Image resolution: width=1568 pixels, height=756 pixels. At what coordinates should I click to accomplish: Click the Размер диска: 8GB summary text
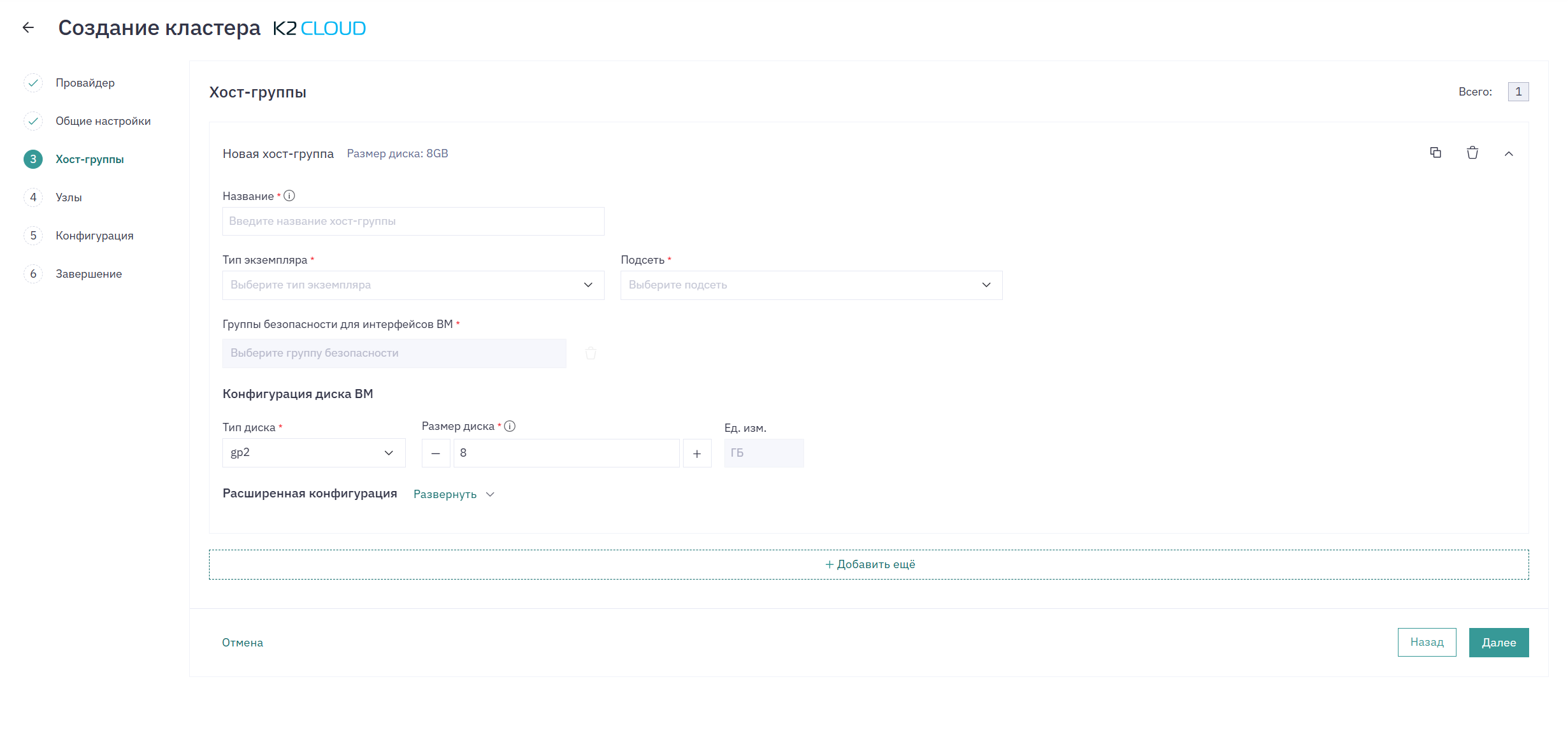point(398,153)
